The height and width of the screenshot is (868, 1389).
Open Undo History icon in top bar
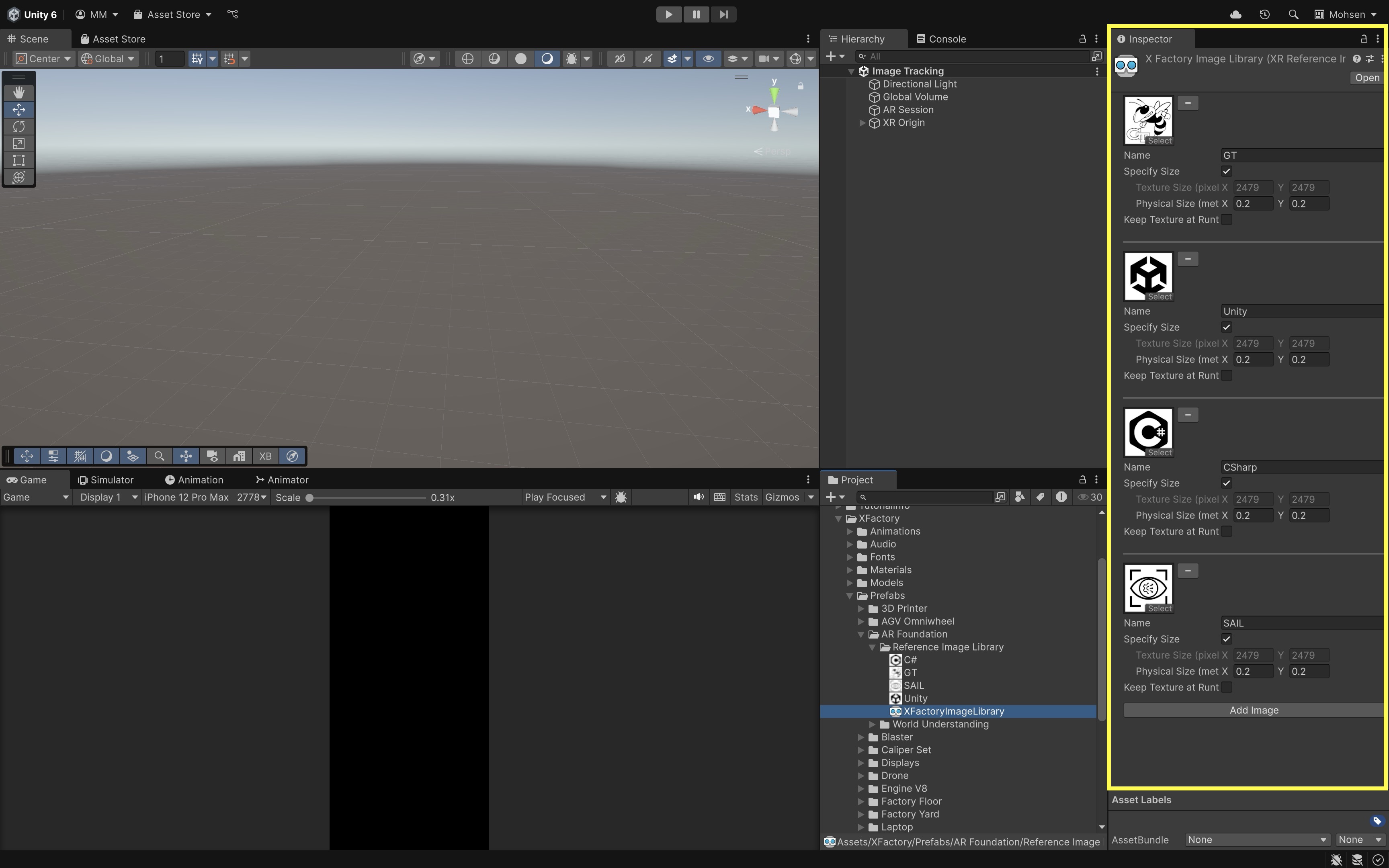pos(1264,14)
